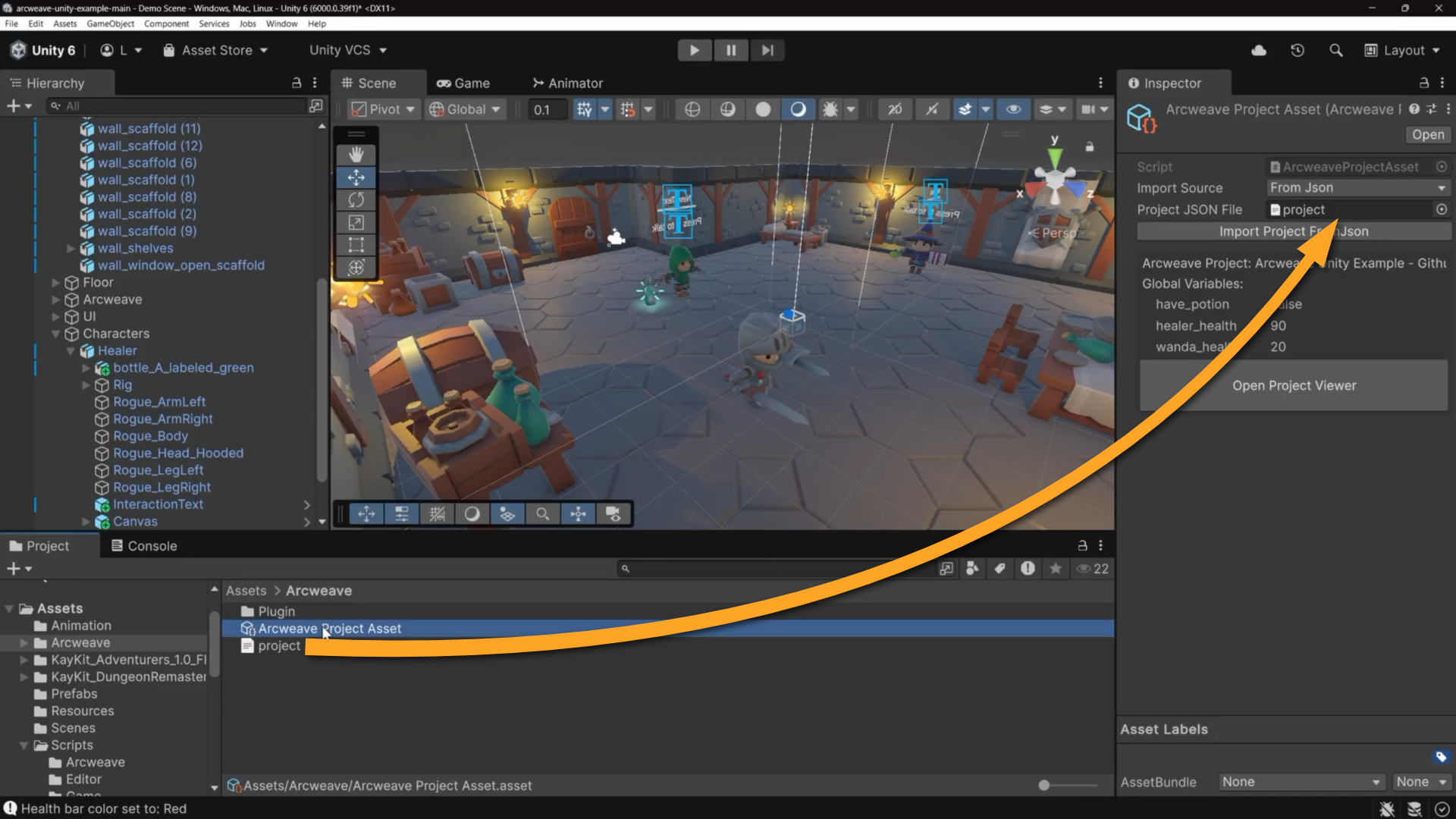Click Import Project From Json button
The image size is (1456, 819).
[1294, 231]
